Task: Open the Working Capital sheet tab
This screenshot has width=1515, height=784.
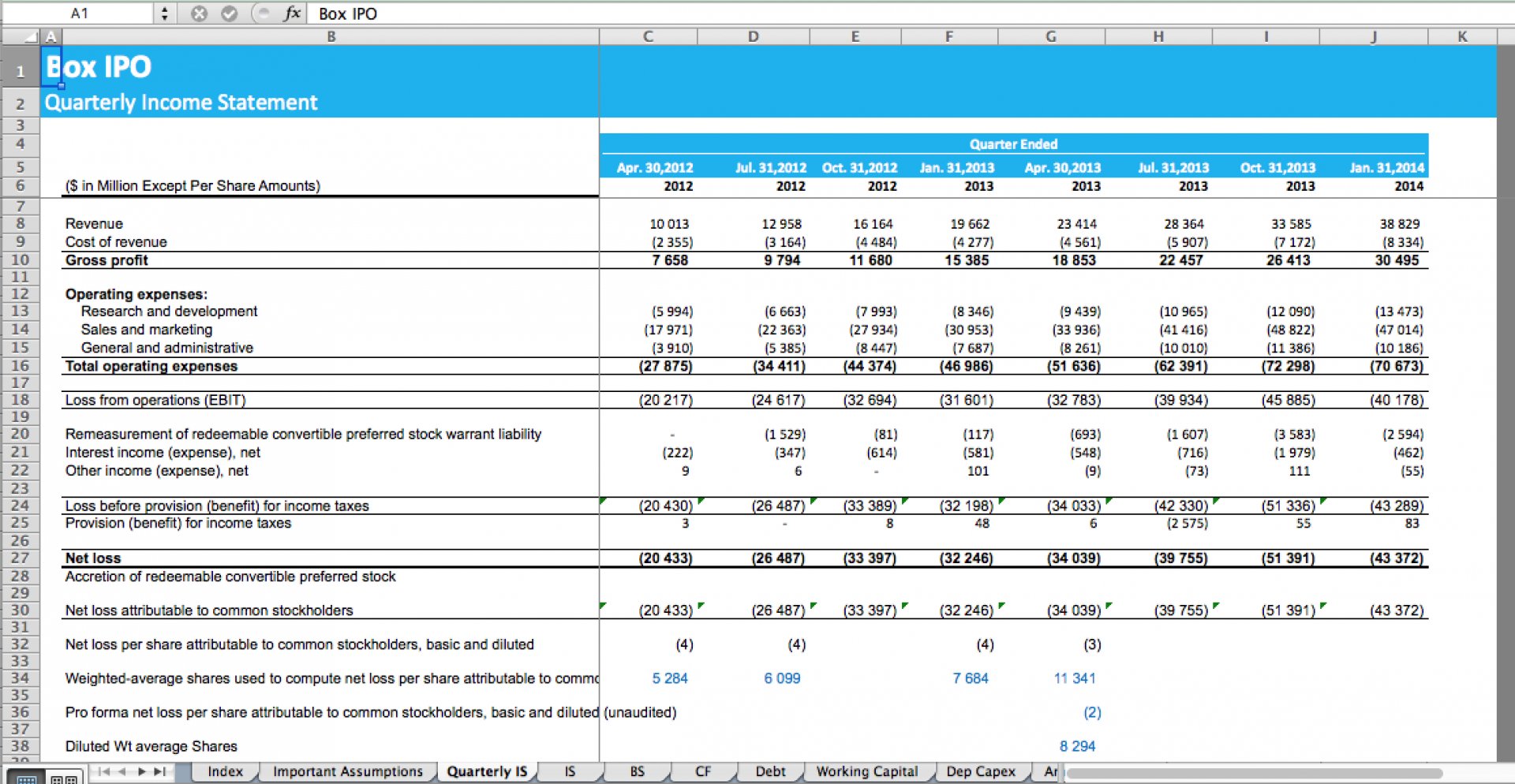Action: coord(866,771)
